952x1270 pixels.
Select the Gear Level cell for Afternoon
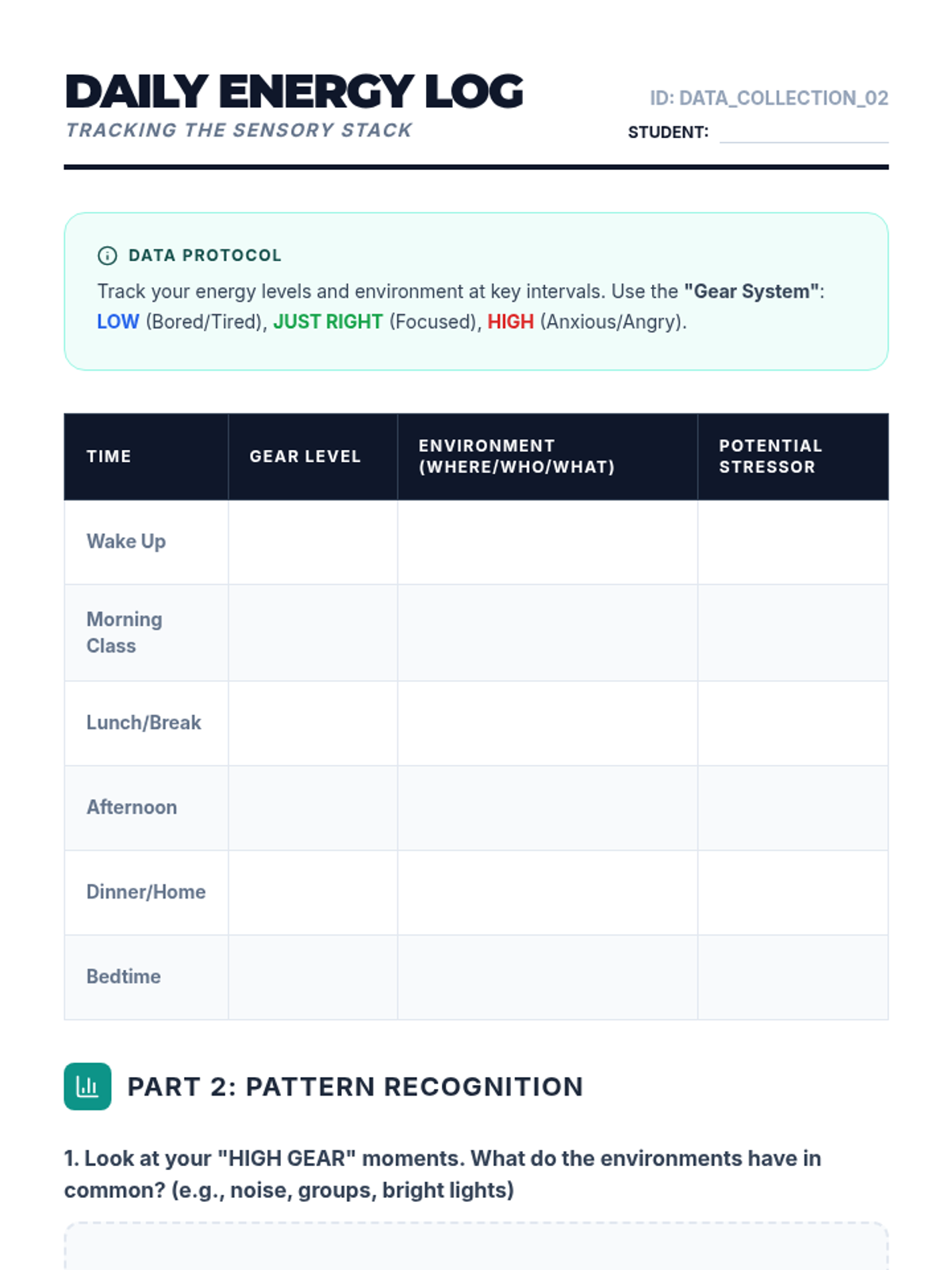click(x=313, y=808)
